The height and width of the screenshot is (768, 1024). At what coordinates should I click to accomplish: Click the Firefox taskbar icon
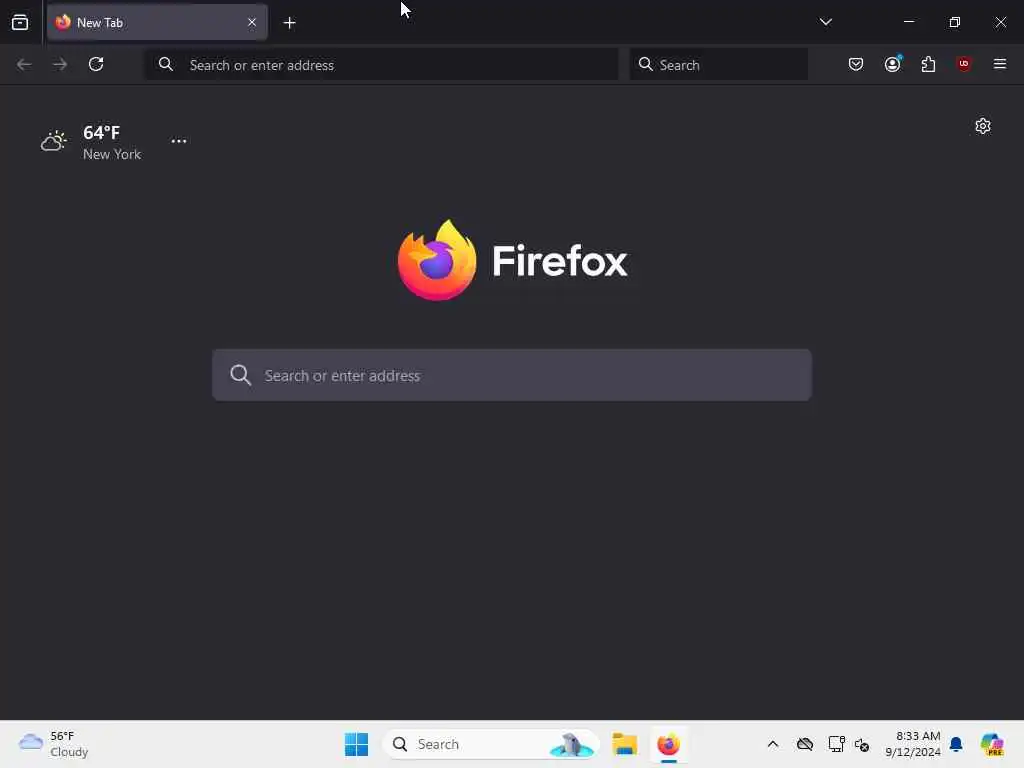[668, 744]
